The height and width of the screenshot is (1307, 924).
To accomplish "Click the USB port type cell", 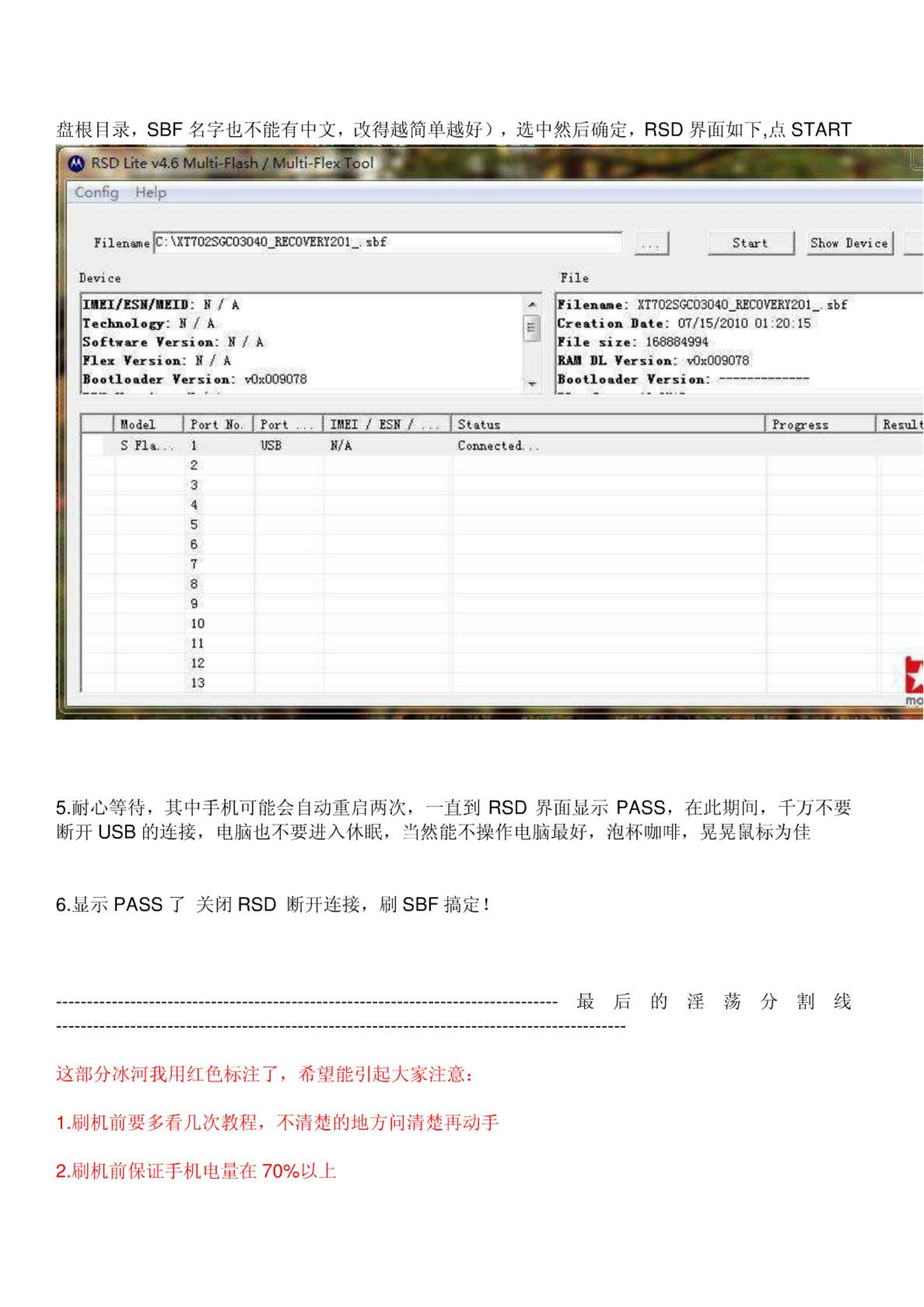I will [x=271, y=446].
